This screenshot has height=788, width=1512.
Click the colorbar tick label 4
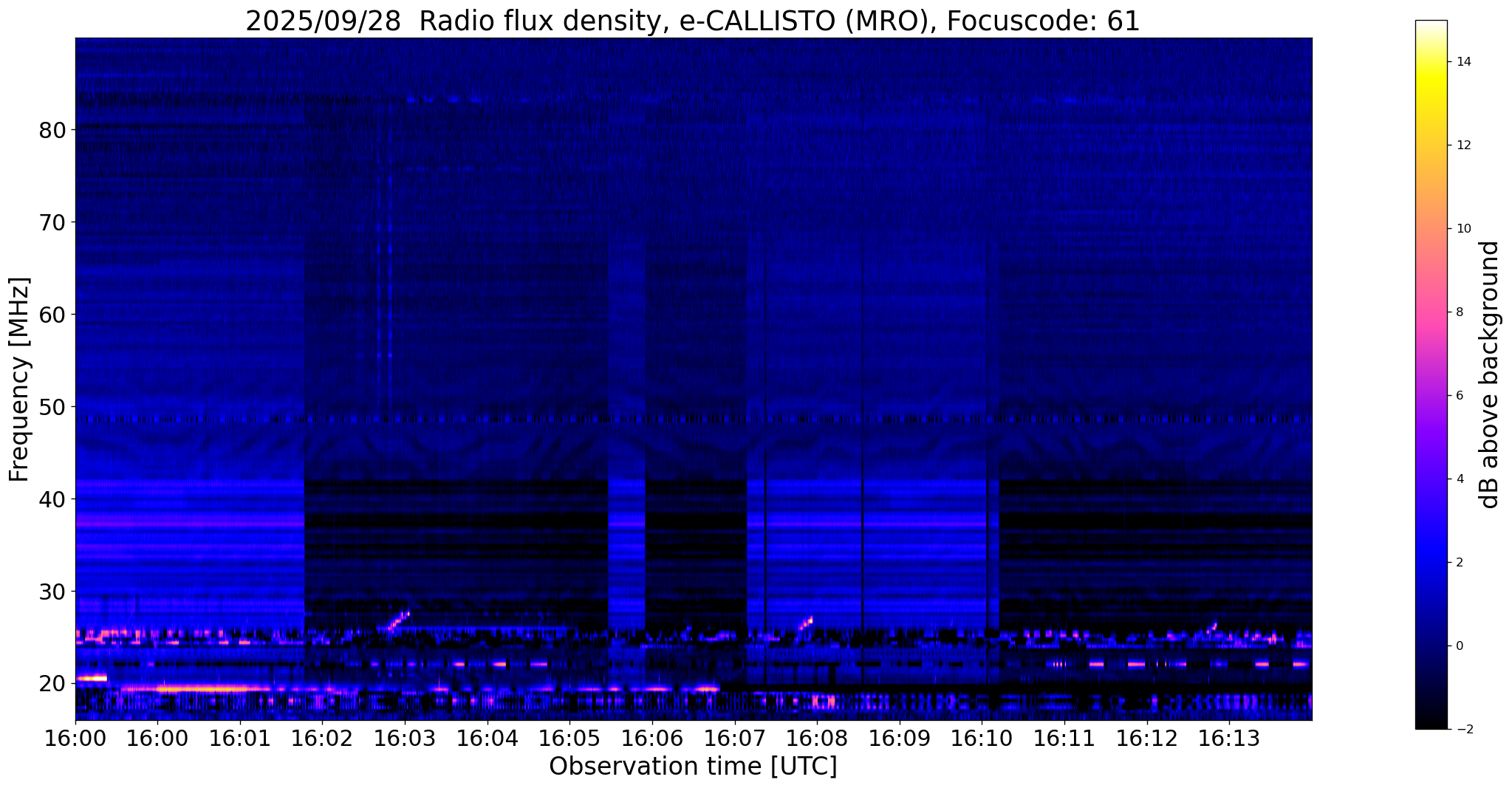pyautogui.click(x=1459, y=479)
